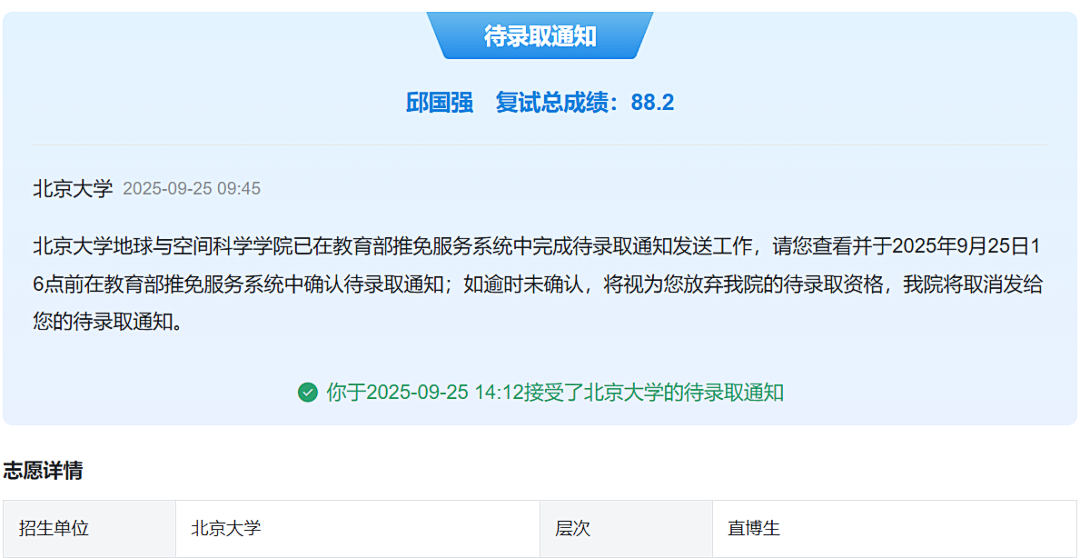This screenshot has height=558, width=1080.
Task: Click the green acceptance status text
Action: 554,392
